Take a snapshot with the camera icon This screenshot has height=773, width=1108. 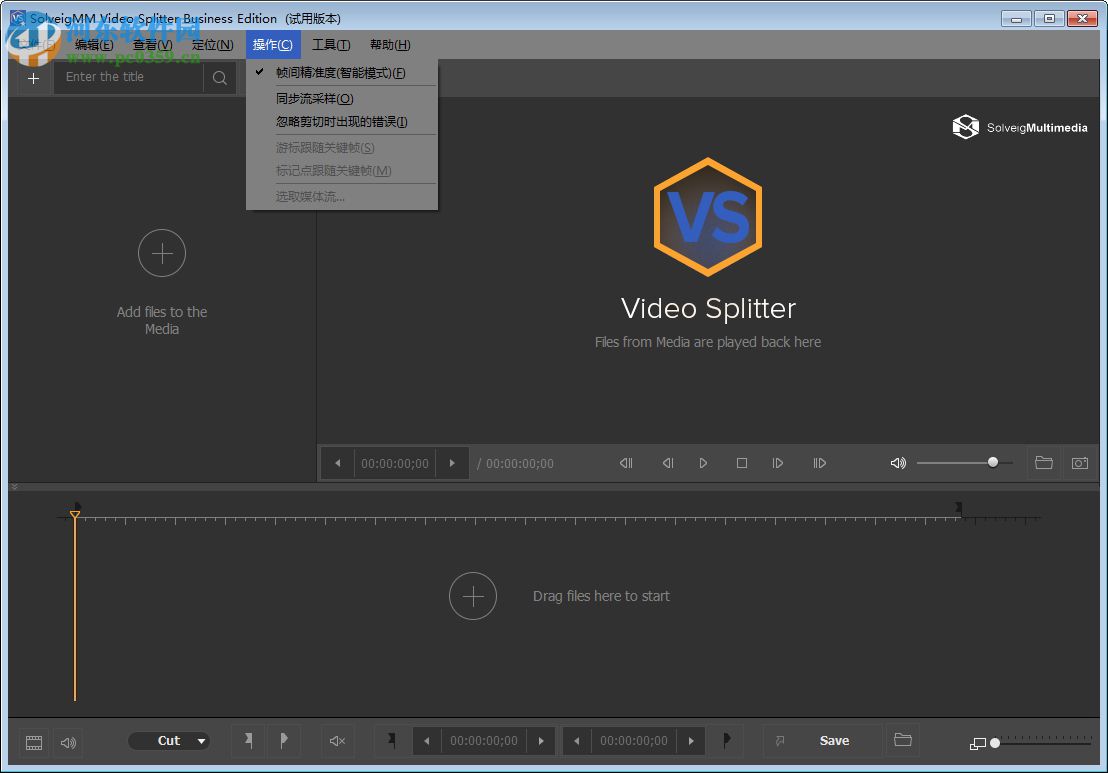tap(1080, 463)
